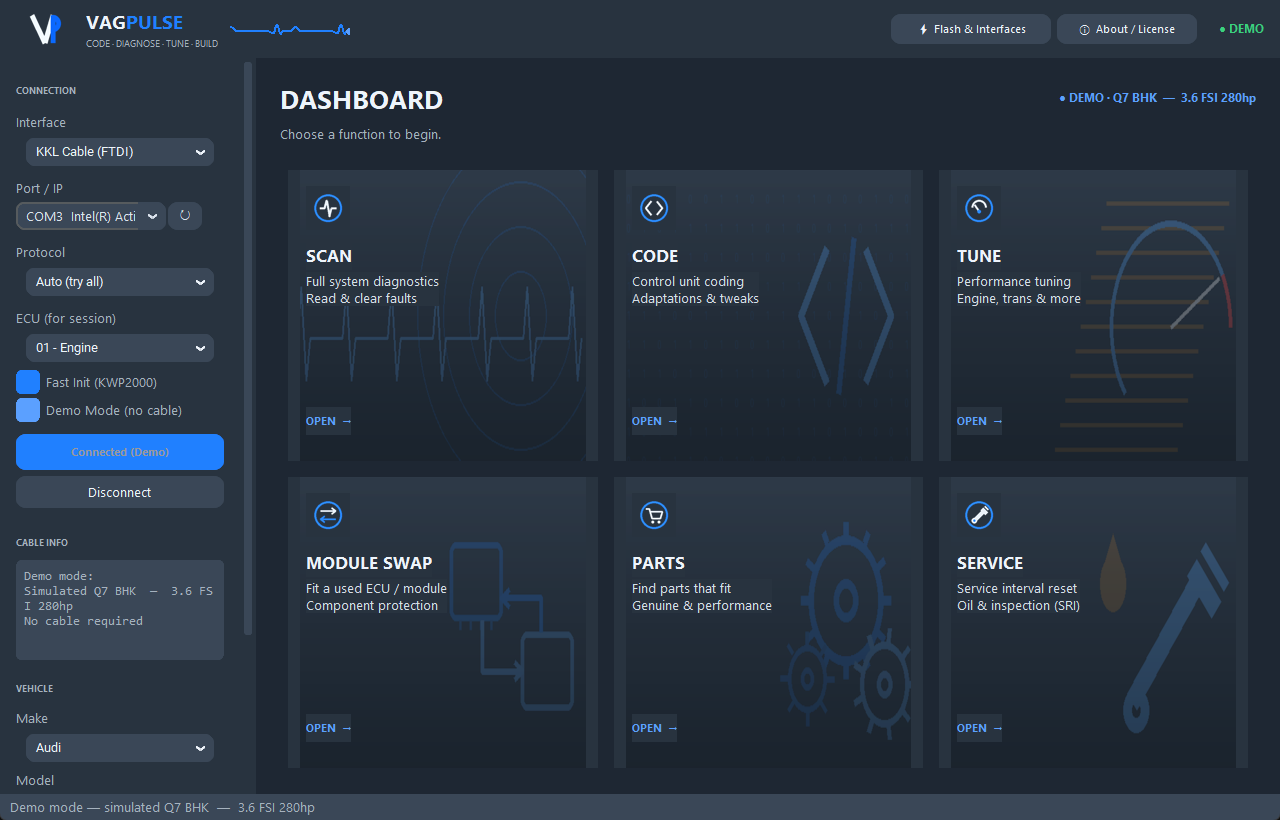Click the PARTS card title
The image size is (1280, 820).
(x=658, y=563)
